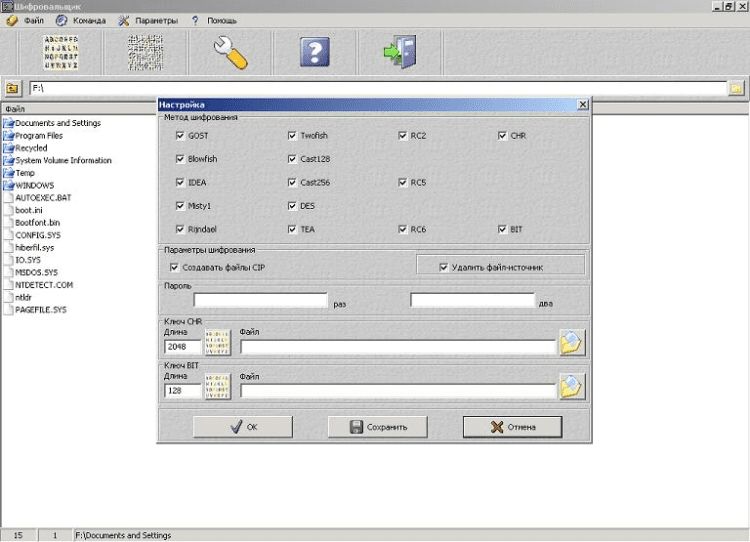Open settings via the wrench toolbar icon
Screen dimensions: 750x542
pyautogui.click(x=230, y=52)
